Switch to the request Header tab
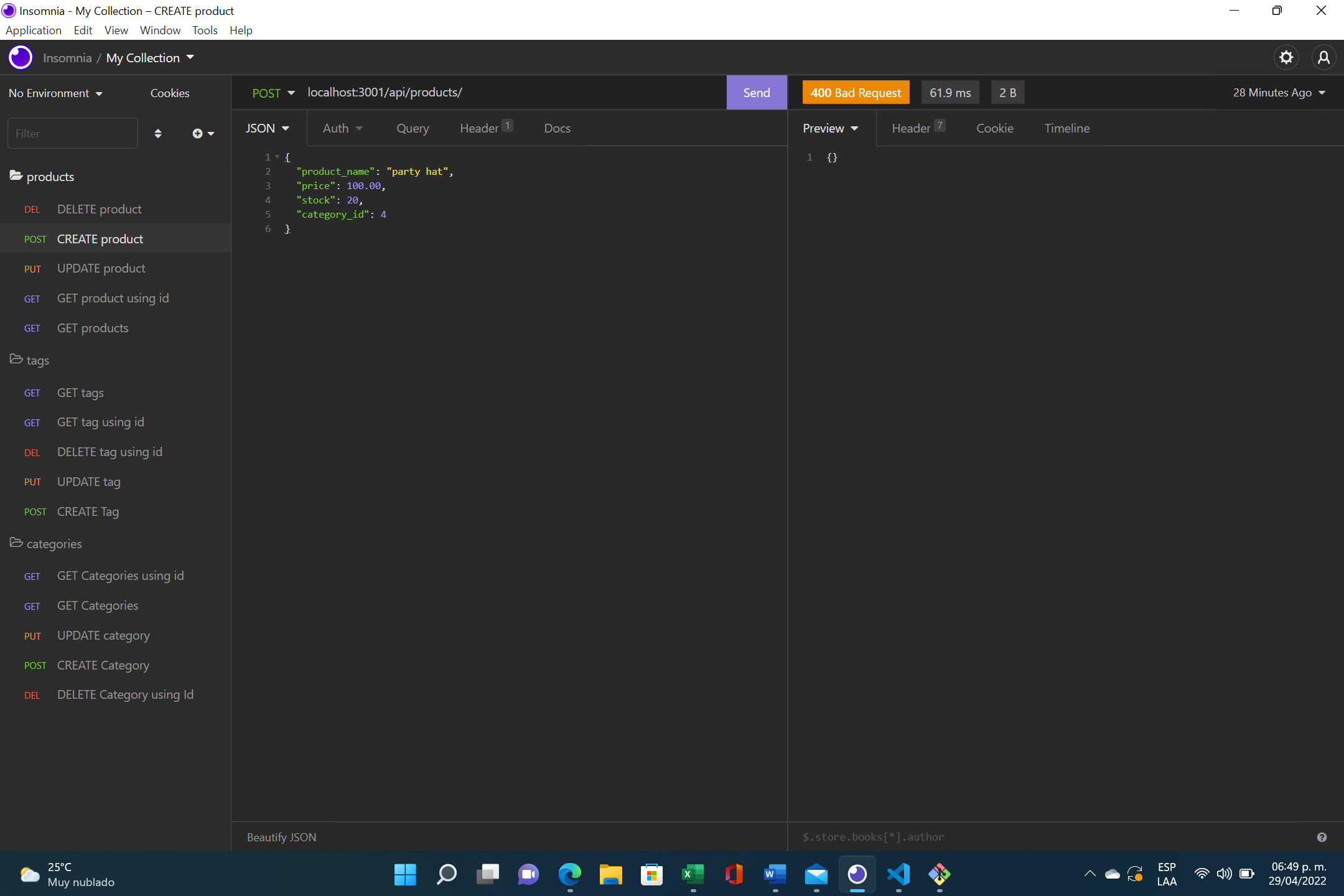This screenshot has height=896, width=1344. tap(486, 128)
